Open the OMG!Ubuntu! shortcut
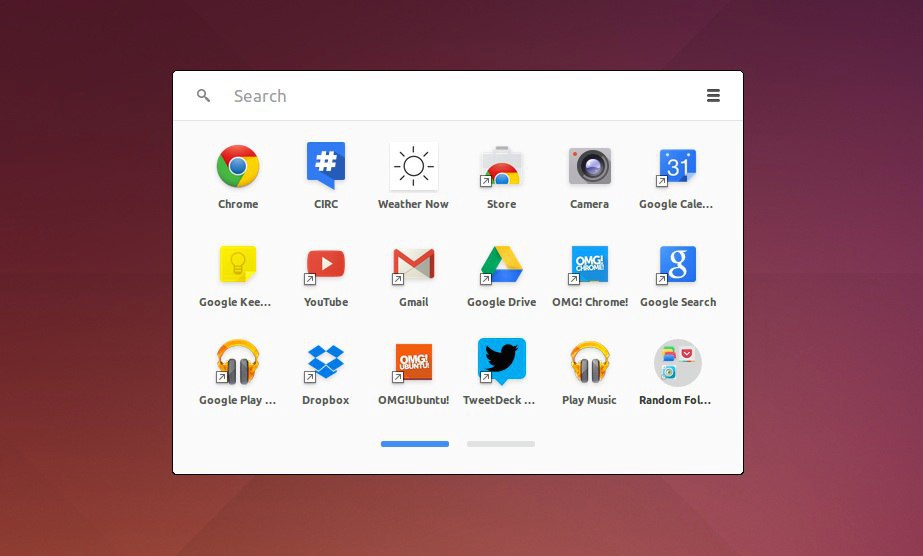Screen dimensions: 923x556 click(413, 362)
